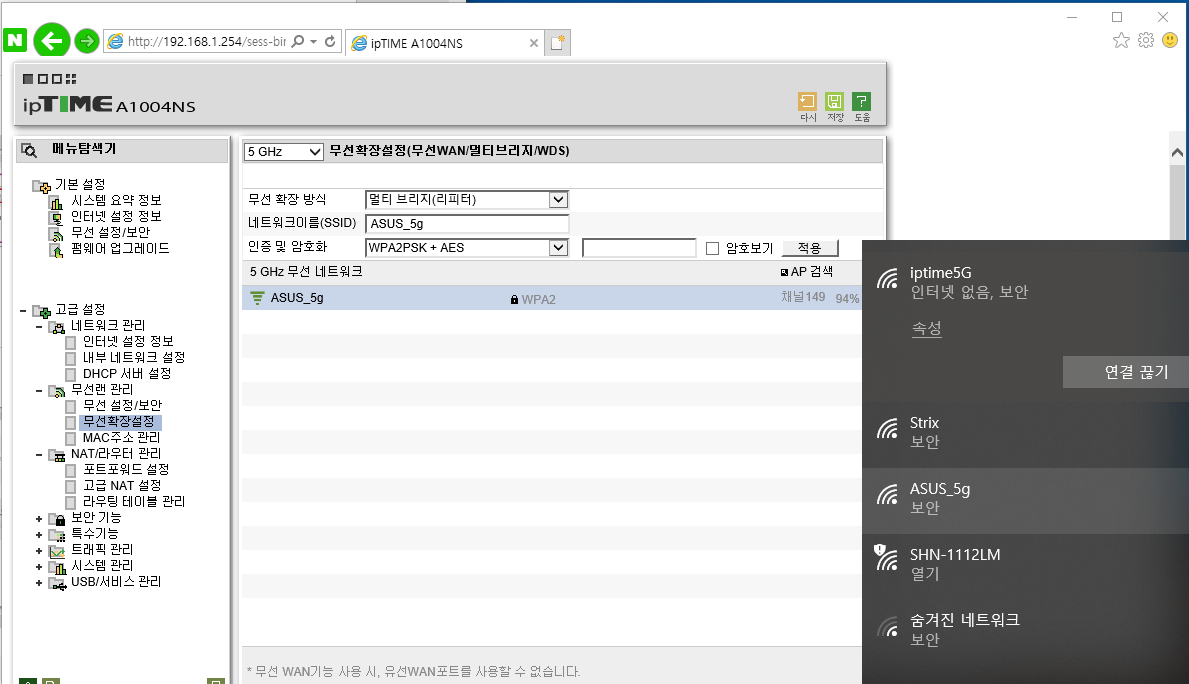The width and height of the screenshot is (1189, 684).
Task: Expand the 트래픽 관리 node
Action: pyautogui.click(x=39, y=551)
